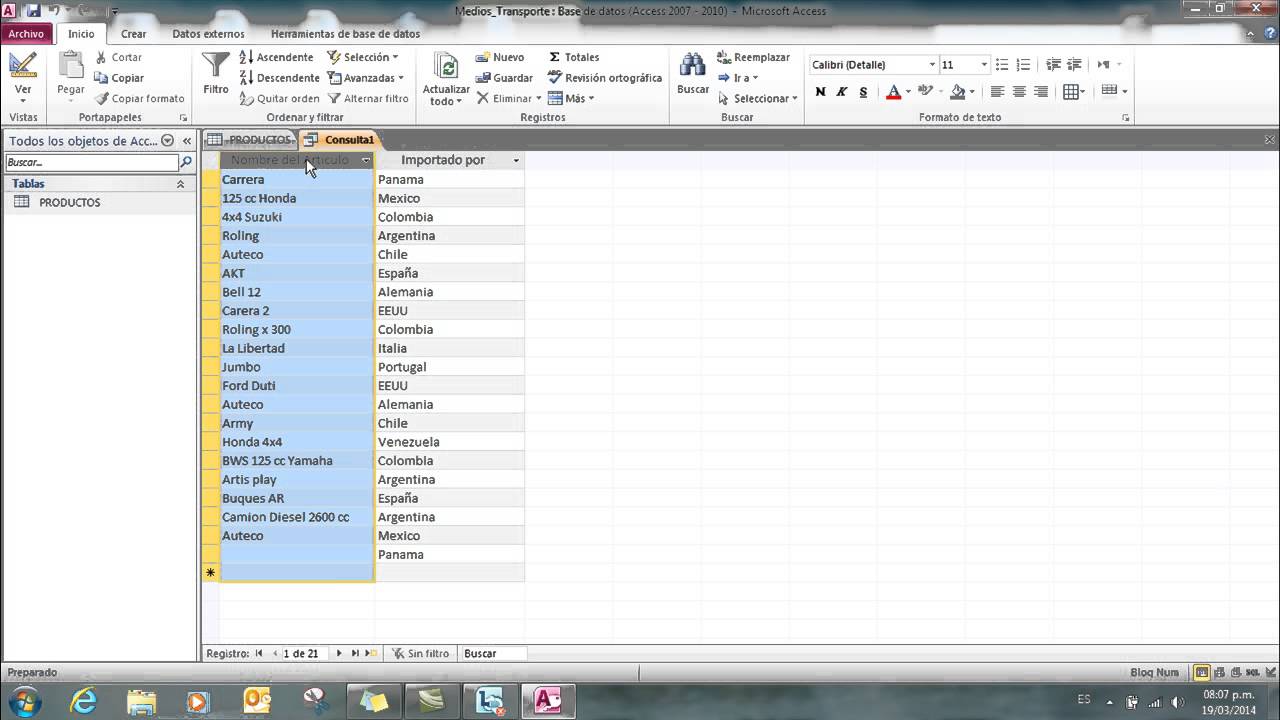The height and width of the screenshot is (720, 1280).
Task: Toggle Alternar filtro
Action: tap(368, 98)
